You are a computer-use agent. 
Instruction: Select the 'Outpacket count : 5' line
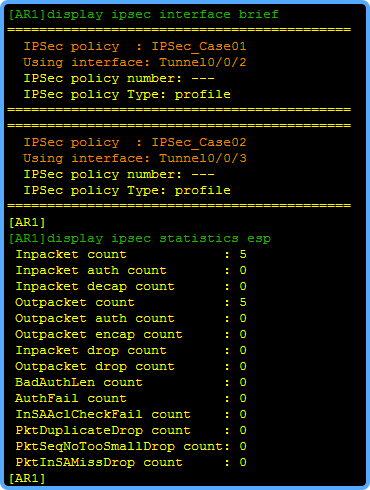[x=131, y=303]
